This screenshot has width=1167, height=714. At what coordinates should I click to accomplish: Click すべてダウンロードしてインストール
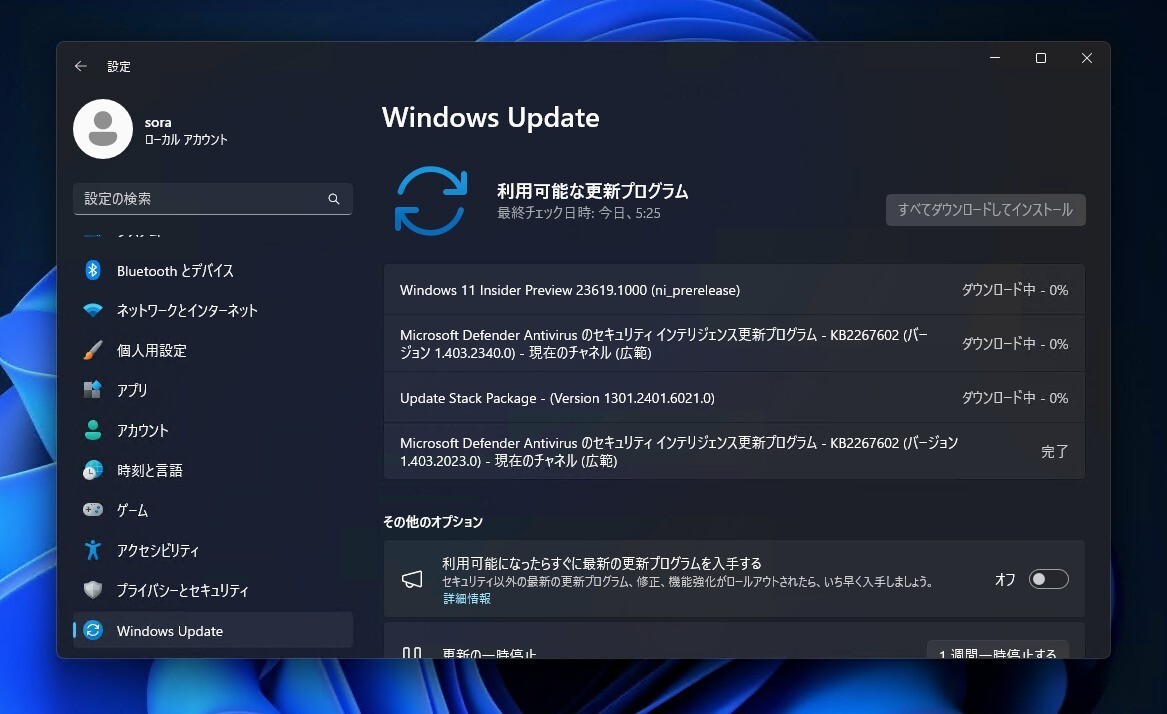985,210
